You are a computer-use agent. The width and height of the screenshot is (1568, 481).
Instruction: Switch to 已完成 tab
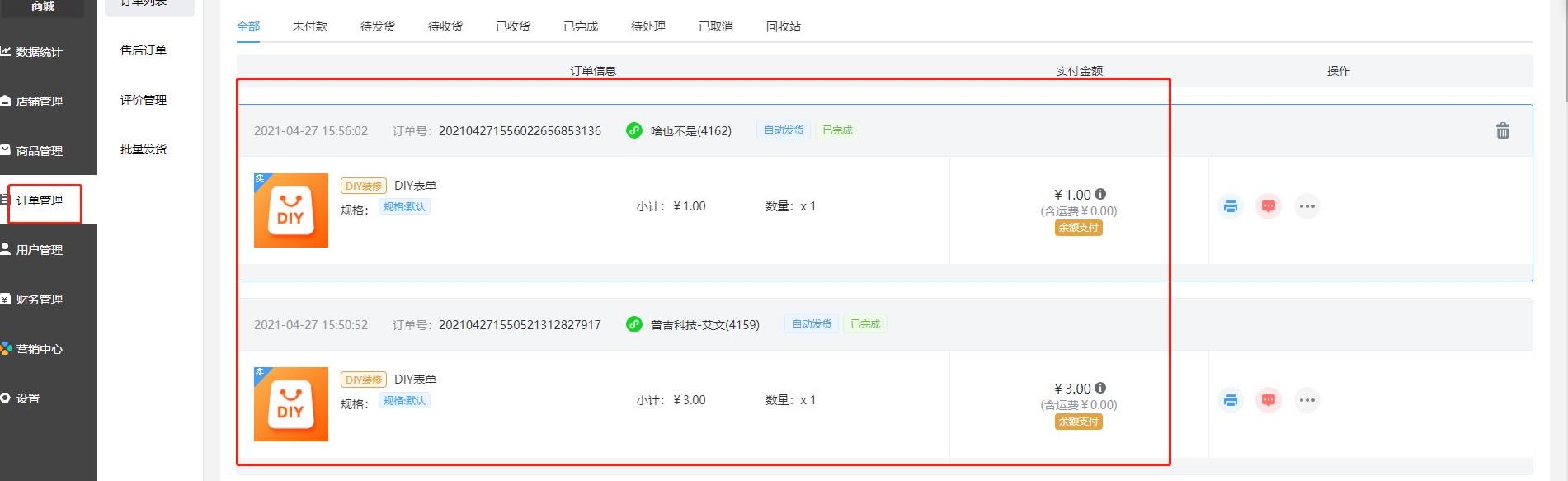[x=581, y=26]
